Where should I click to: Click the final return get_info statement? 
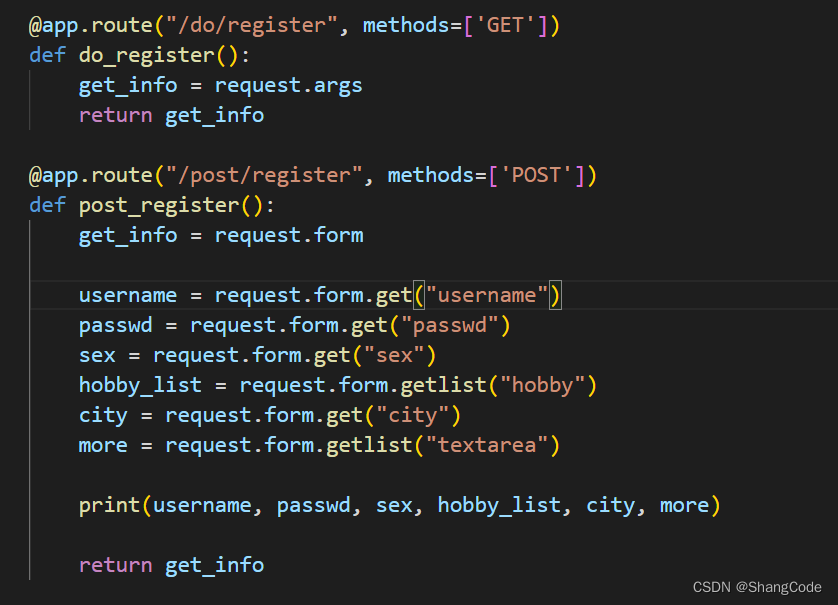(x=171, y=565)
